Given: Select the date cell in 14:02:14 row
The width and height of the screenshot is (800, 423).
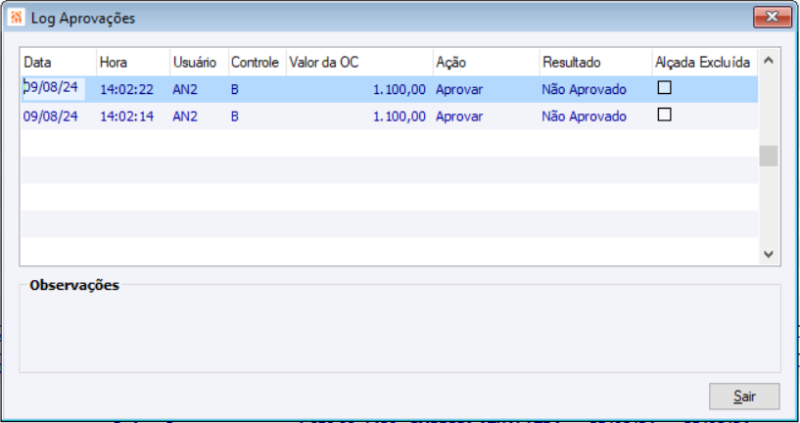Looking at the screenshot, I should point(51,116).
